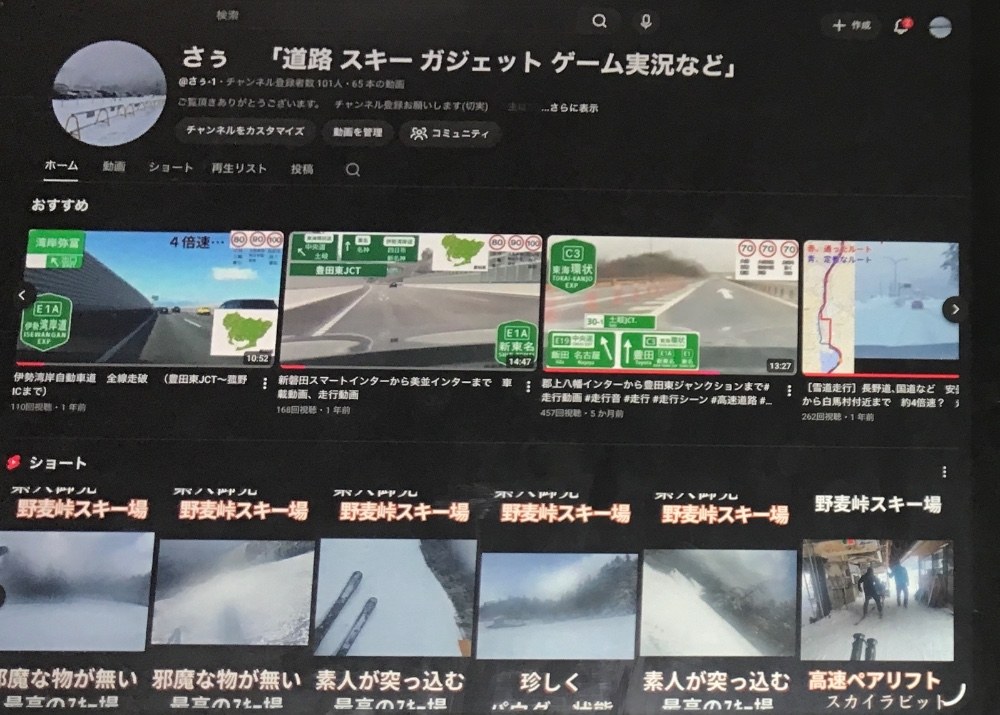Open the notifications bell

(x=902, y=26)
